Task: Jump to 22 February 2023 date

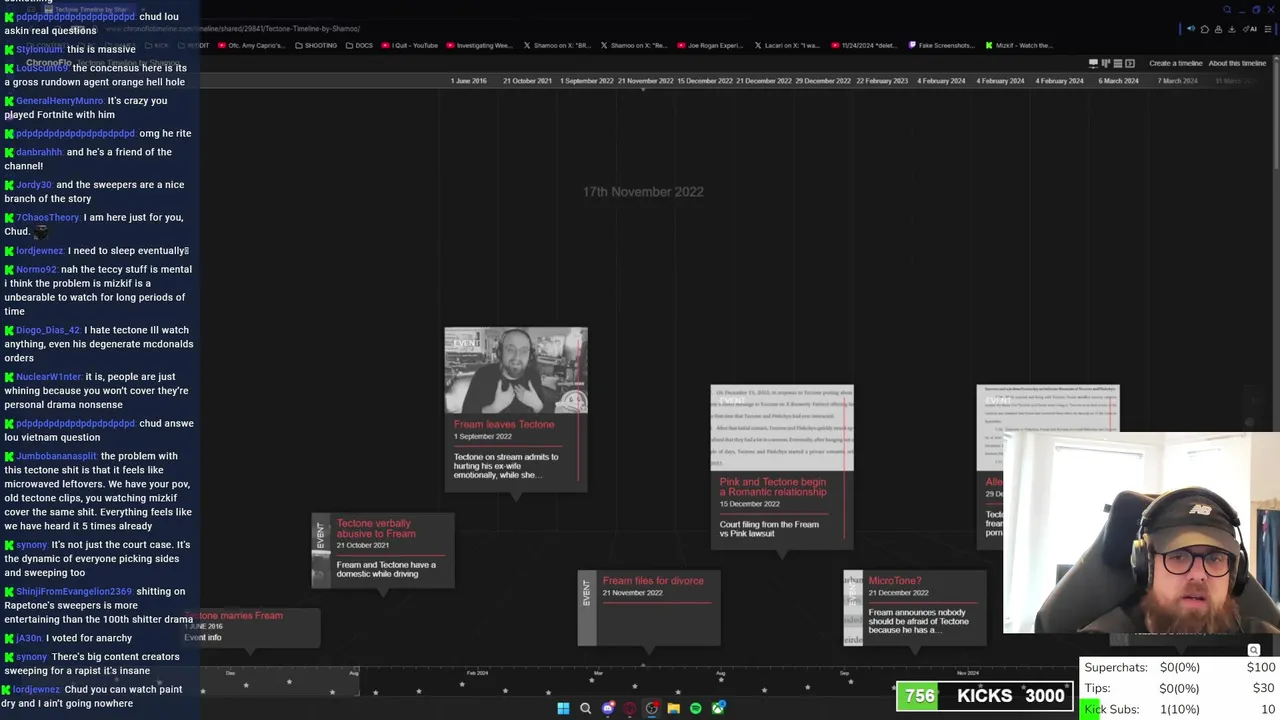Action: (881, 81)
